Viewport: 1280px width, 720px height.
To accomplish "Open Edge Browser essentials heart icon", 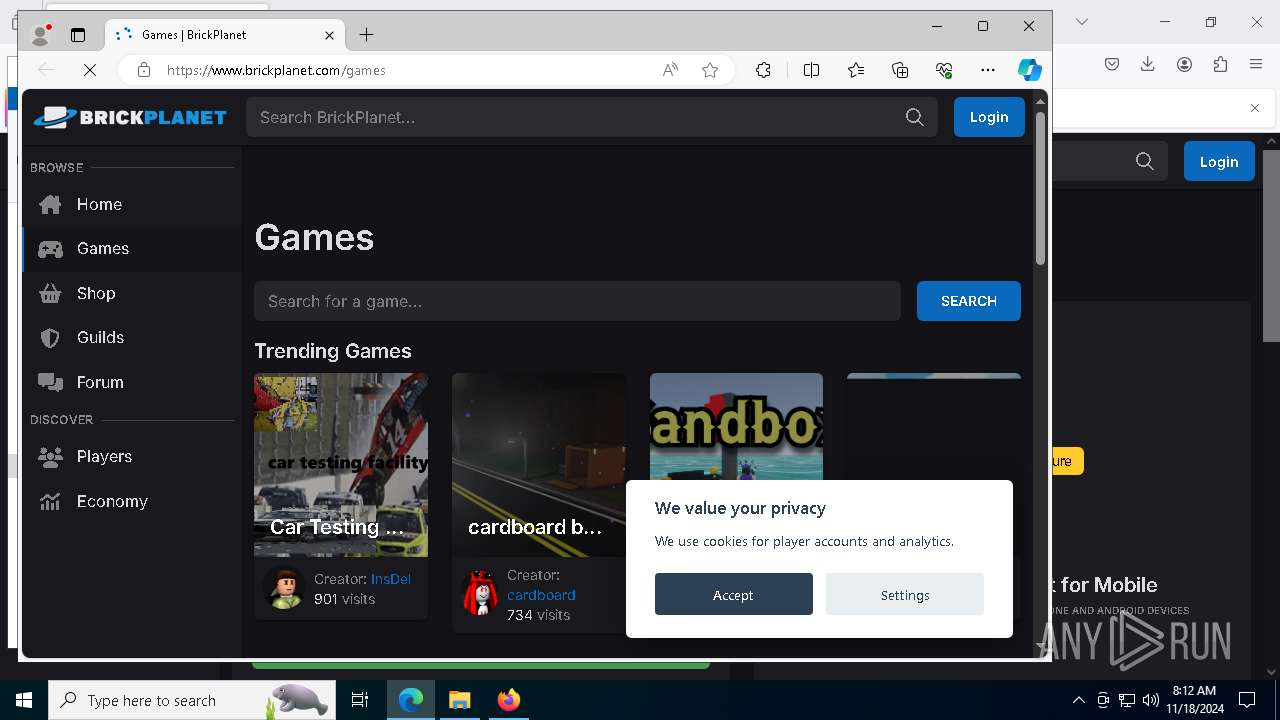I will tap(944, 70).
